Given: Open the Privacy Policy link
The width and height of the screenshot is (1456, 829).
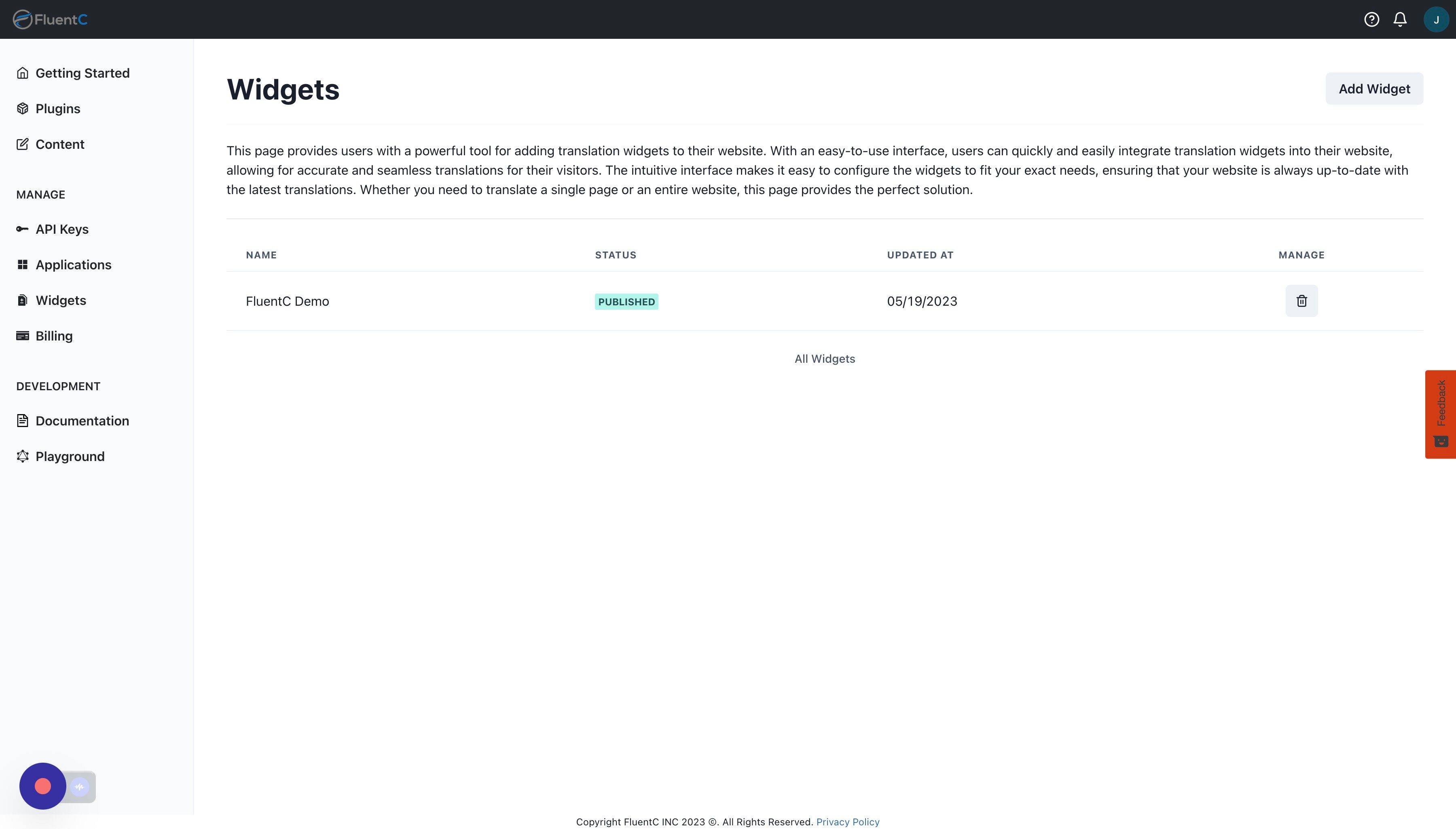Looking at the screenshot, I should pos(847,822).
